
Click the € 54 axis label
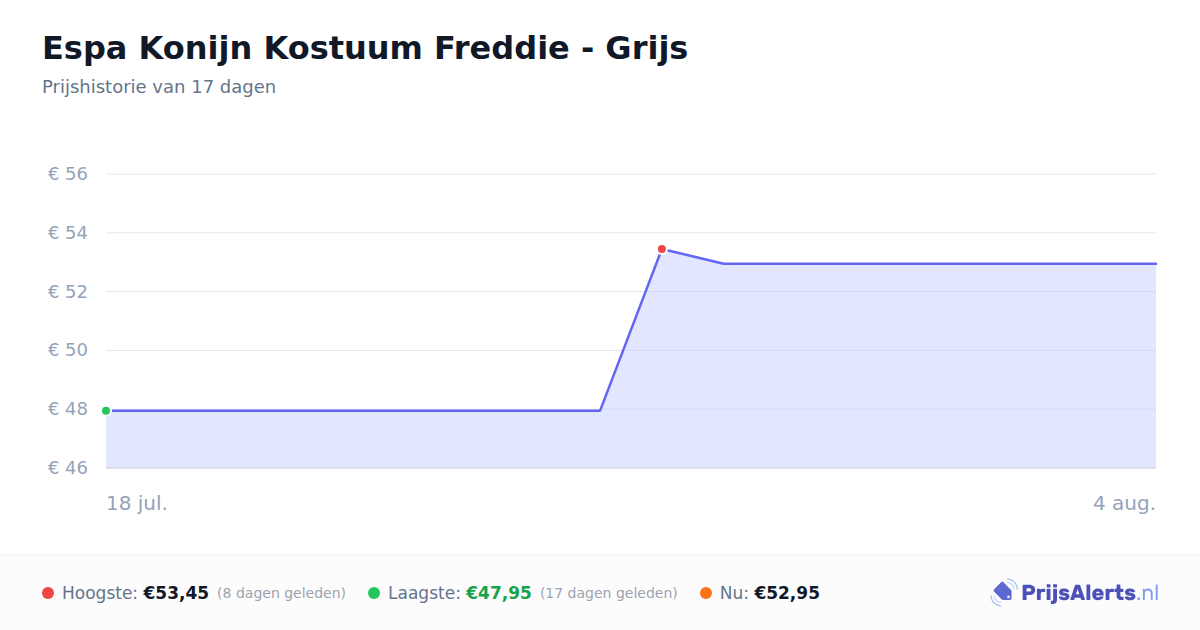pos(68,233)
